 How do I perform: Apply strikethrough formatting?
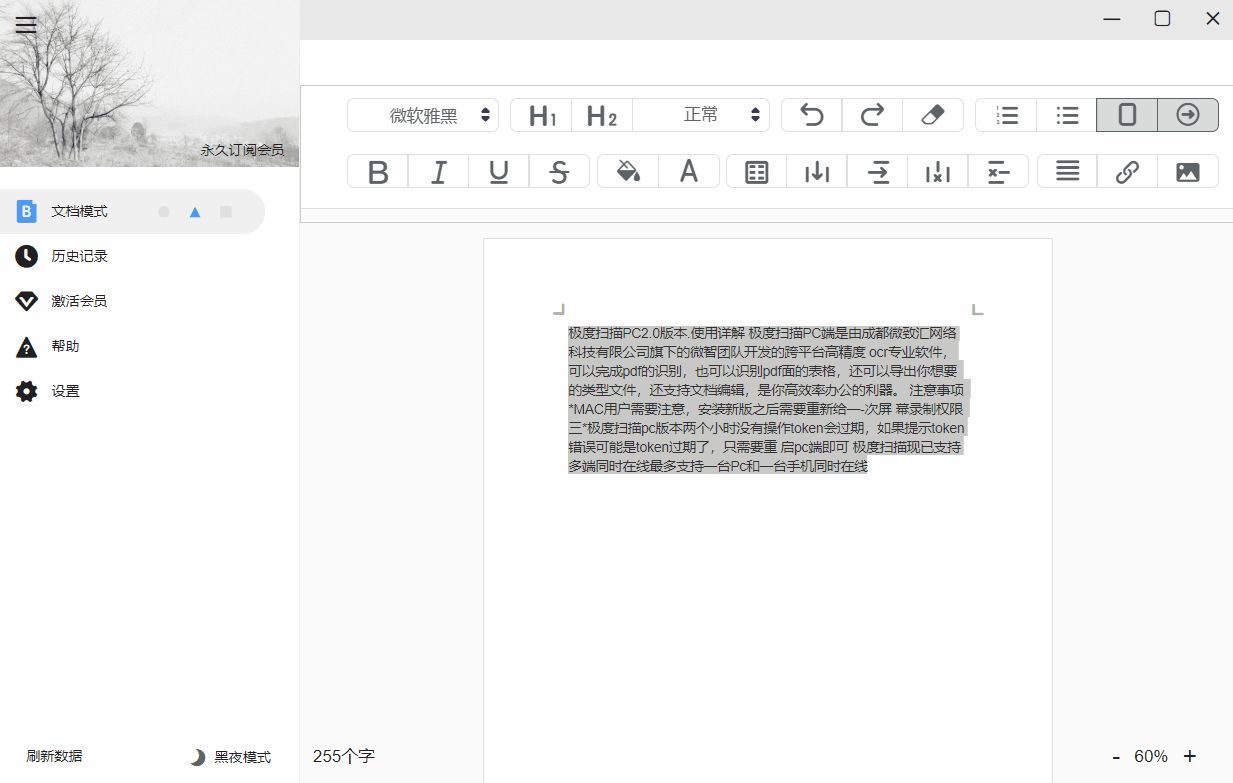pos(559,171)
